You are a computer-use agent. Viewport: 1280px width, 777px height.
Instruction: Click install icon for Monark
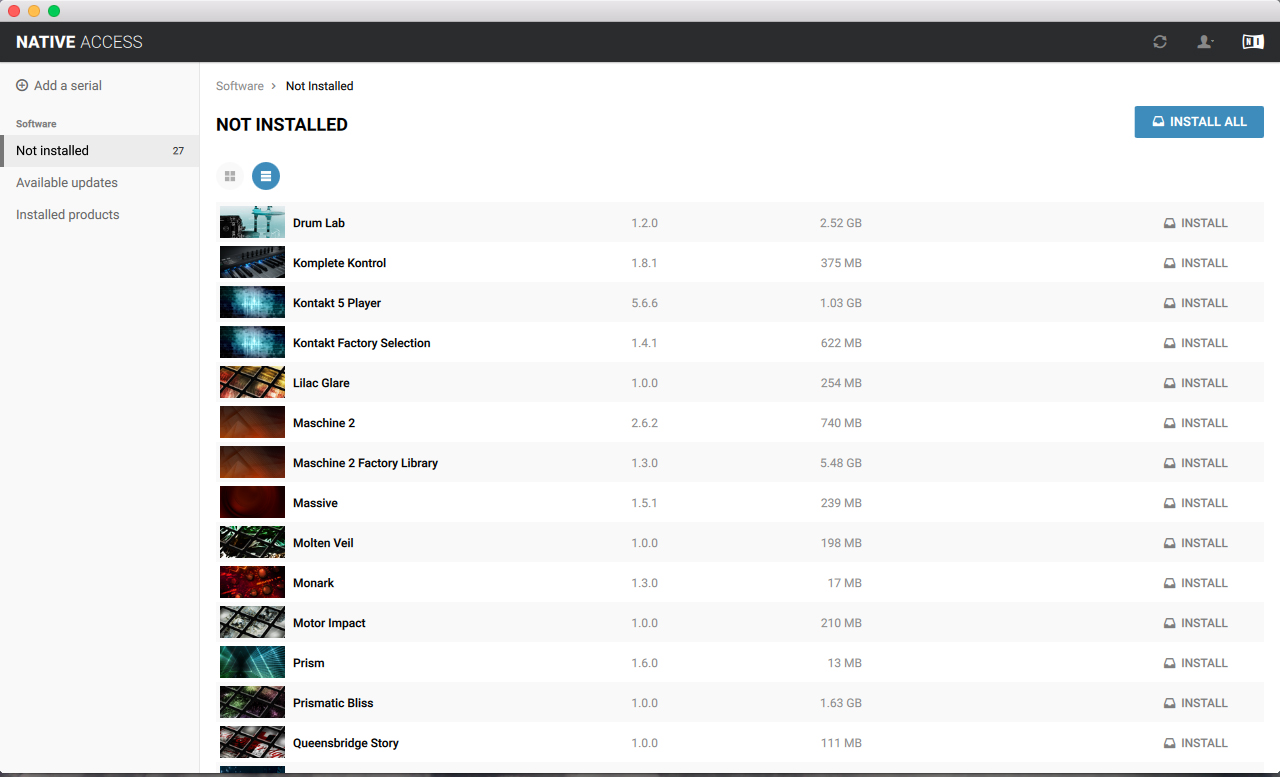1170,583
